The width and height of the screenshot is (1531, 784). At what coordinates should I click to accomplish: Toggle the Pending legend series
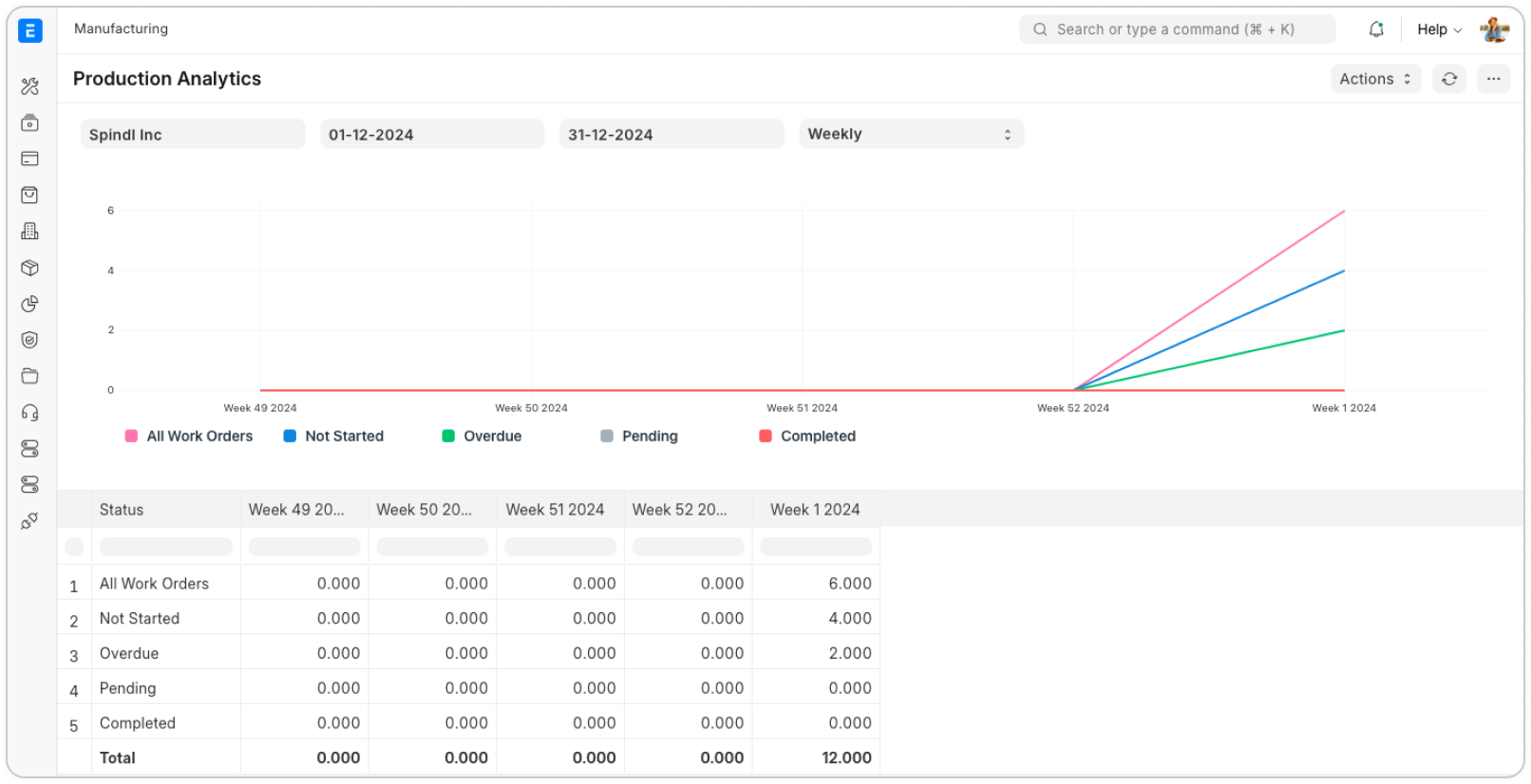639,437
